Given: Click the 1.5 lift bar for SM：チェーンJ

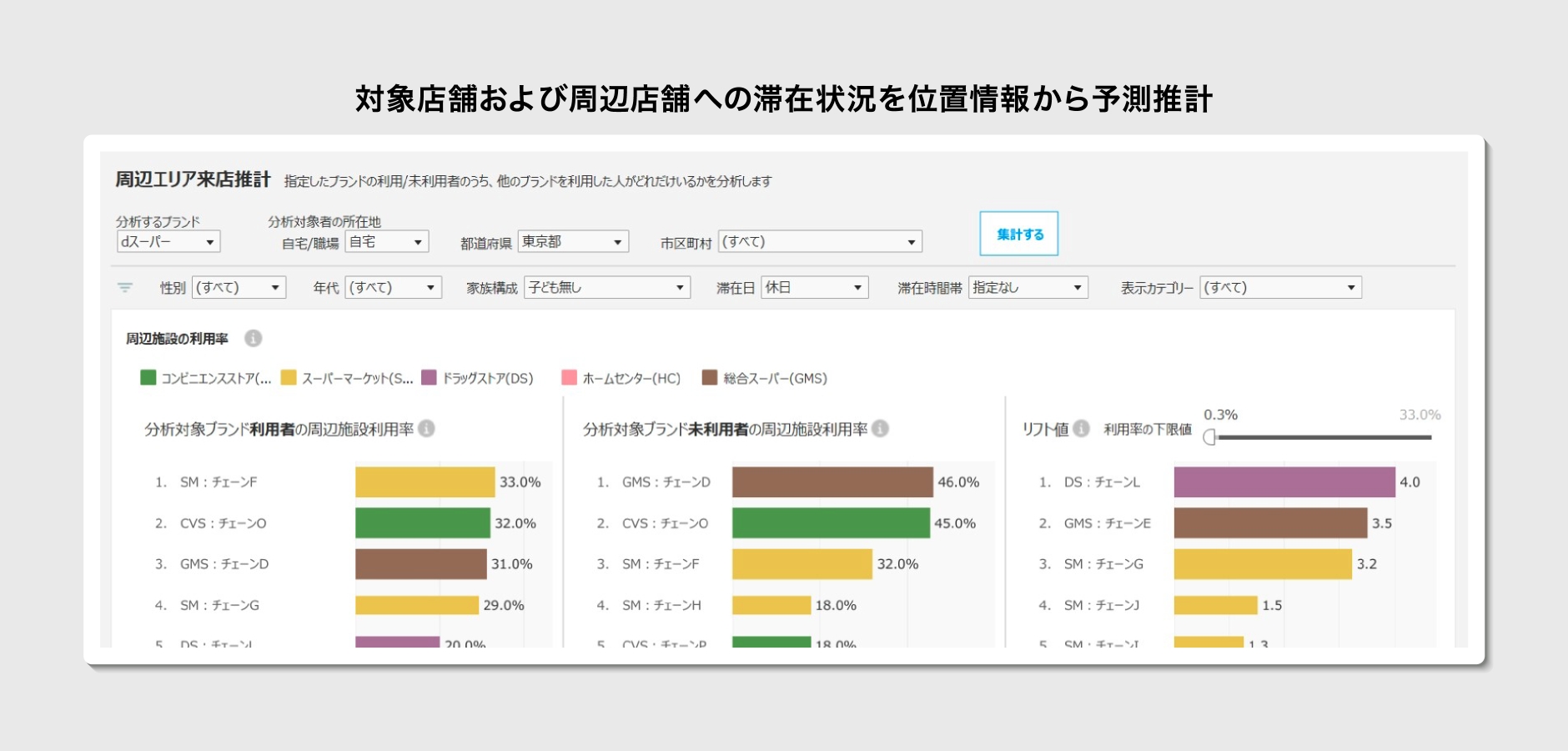Looking at the screenshot, I should click(x=1216, y=605).
